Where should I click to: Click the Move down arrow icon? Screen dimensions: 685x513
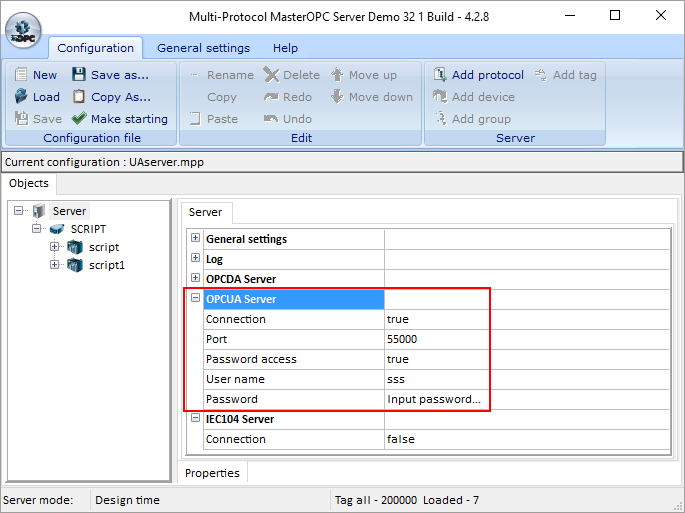coord(337,97)
